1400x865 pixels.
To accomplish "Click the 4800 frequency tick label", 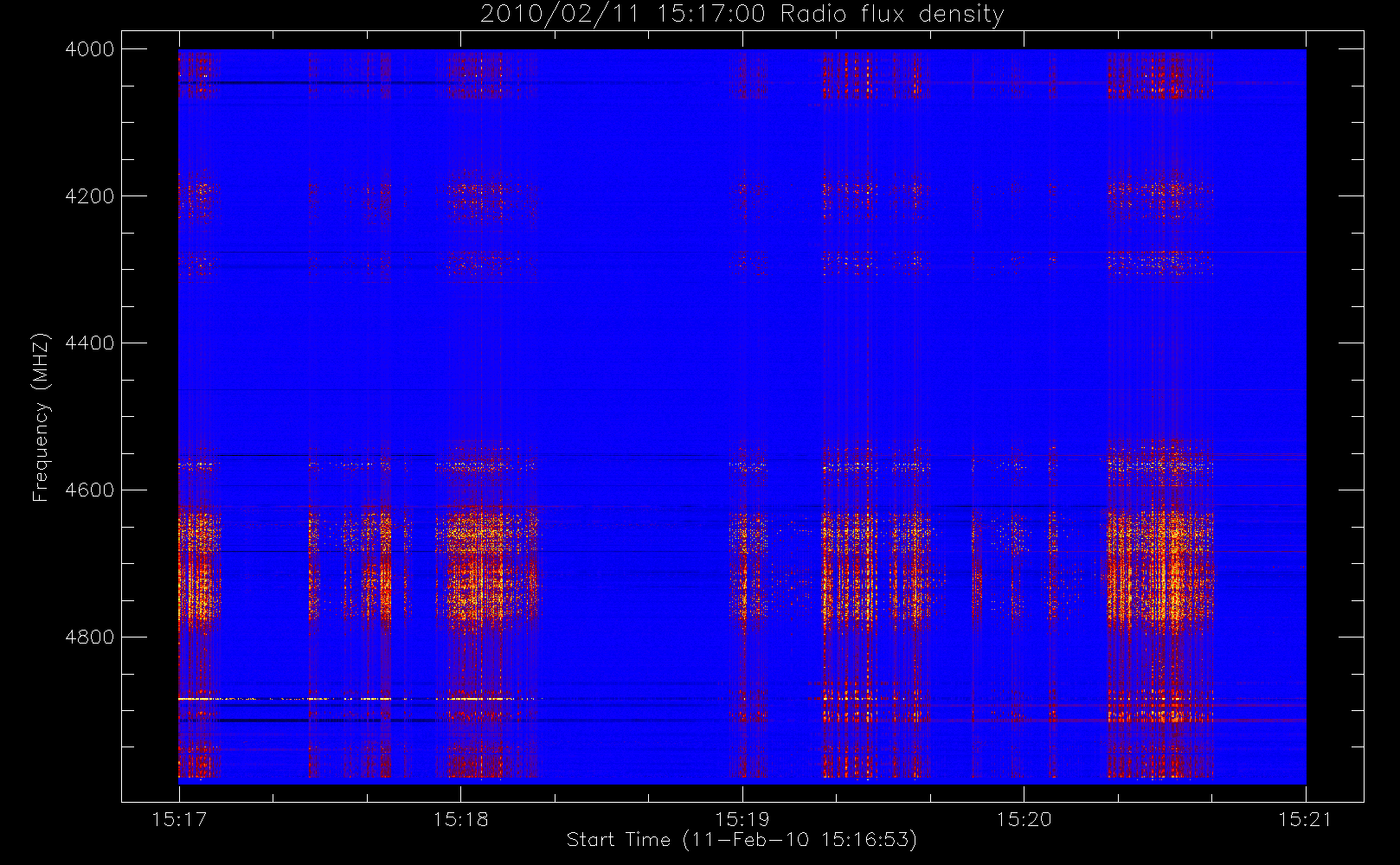I will coord(90,638).
